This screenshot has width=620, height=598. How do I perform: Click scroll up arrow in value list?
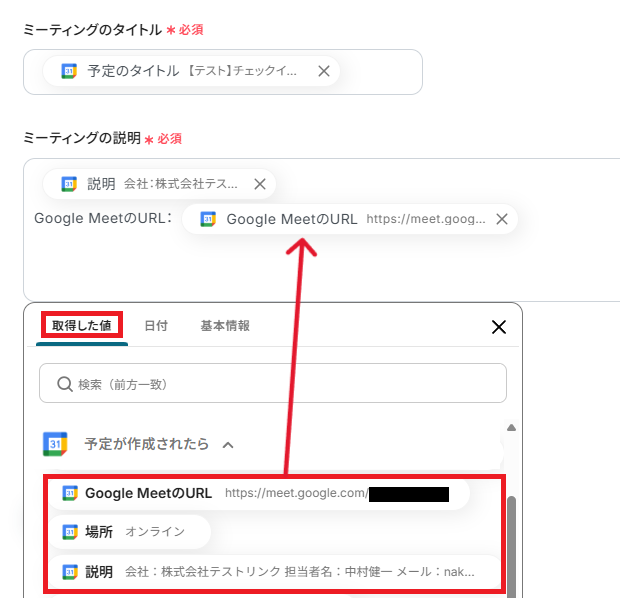coord(511,428)
